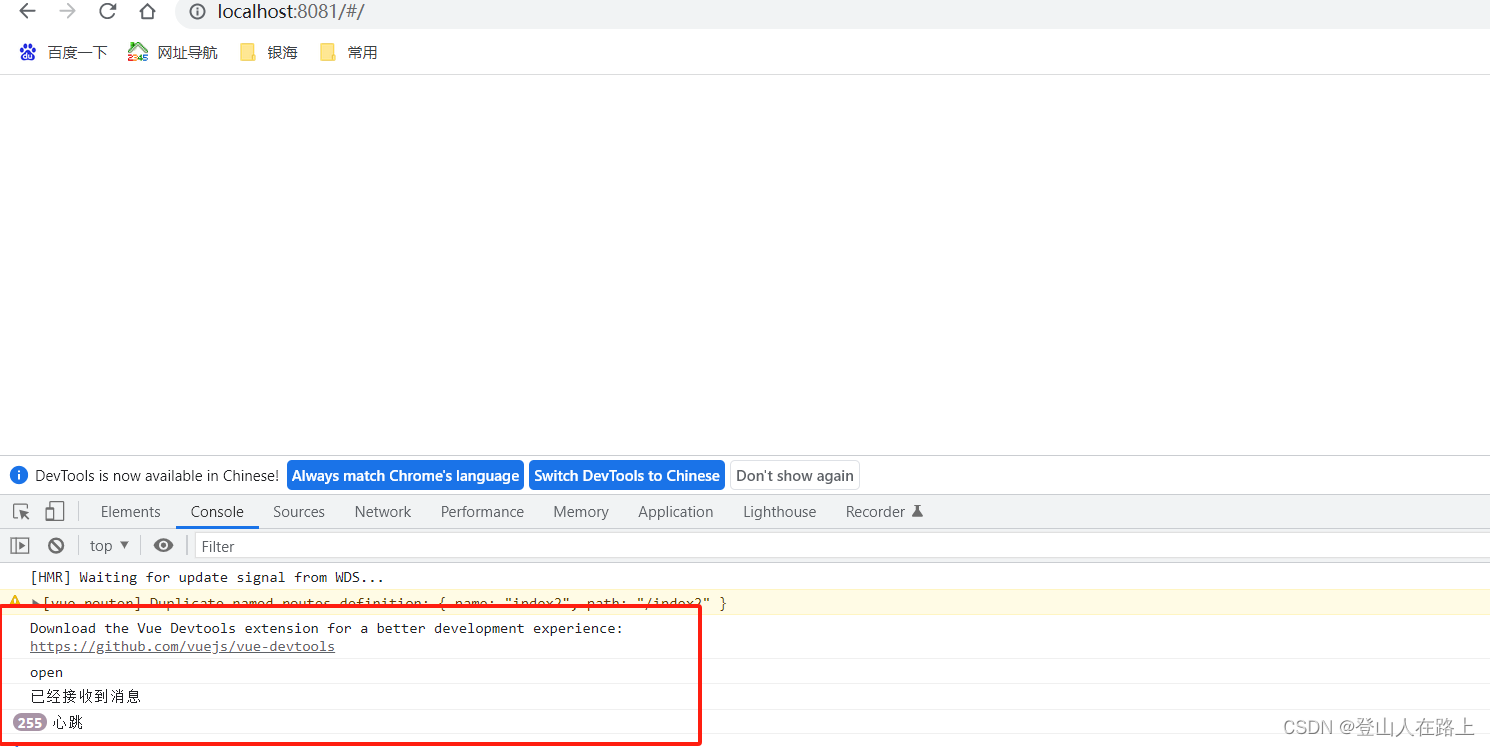Switch to the Elements tab

(130, 511)
